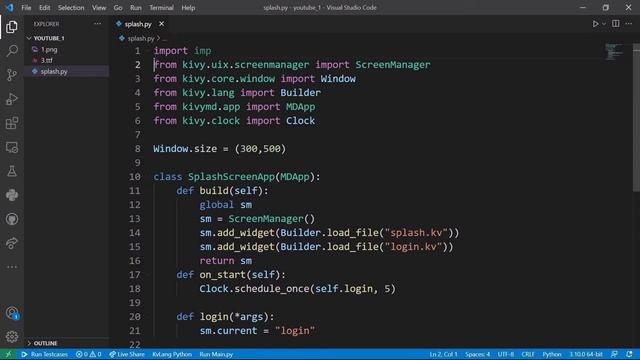Click "Clock.schedule_once(self.login, 5)" text
Viewport: 640px width, 360px height.
coord(297,289)
